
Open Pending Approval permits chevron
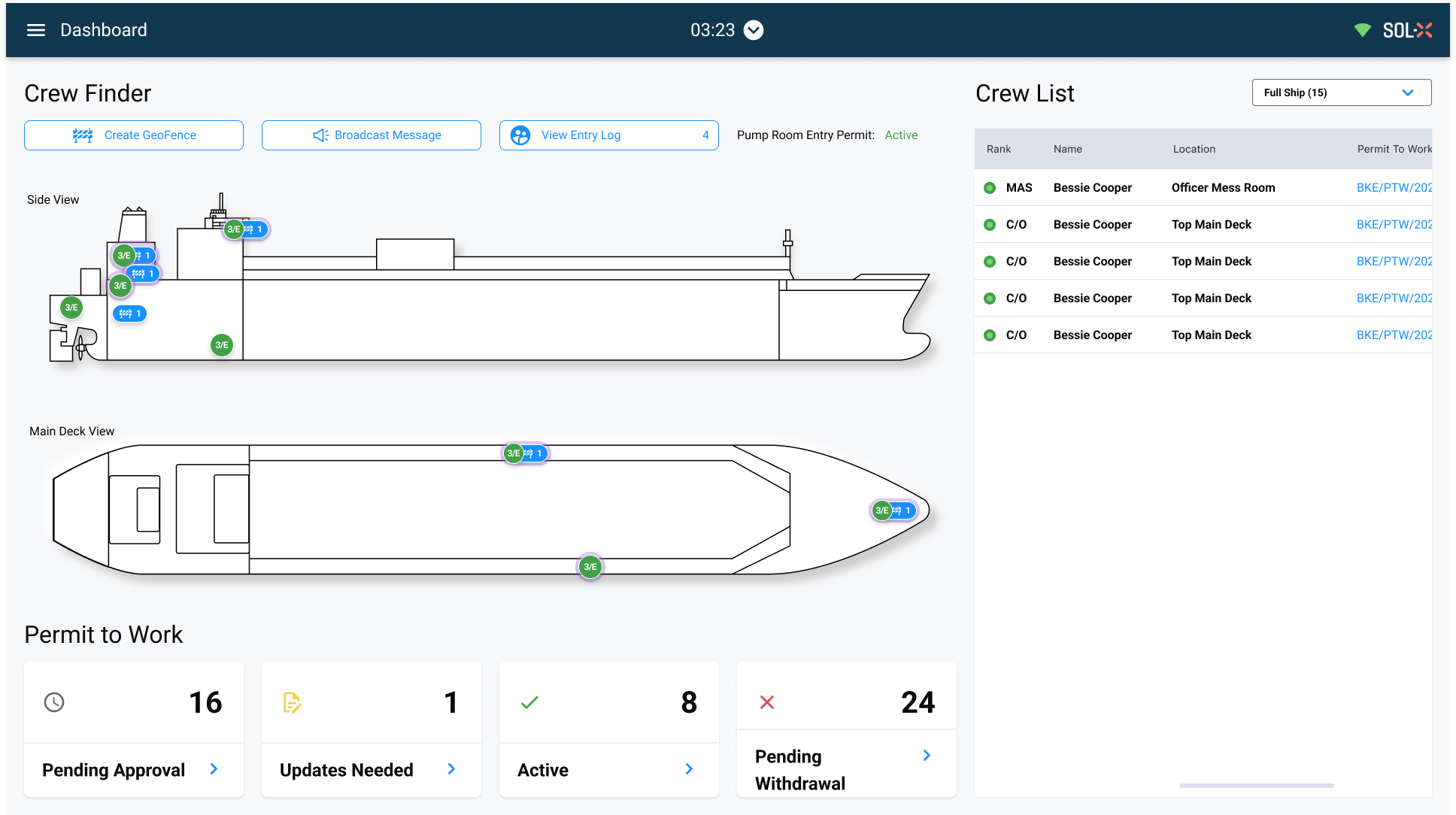coord(214,769)
